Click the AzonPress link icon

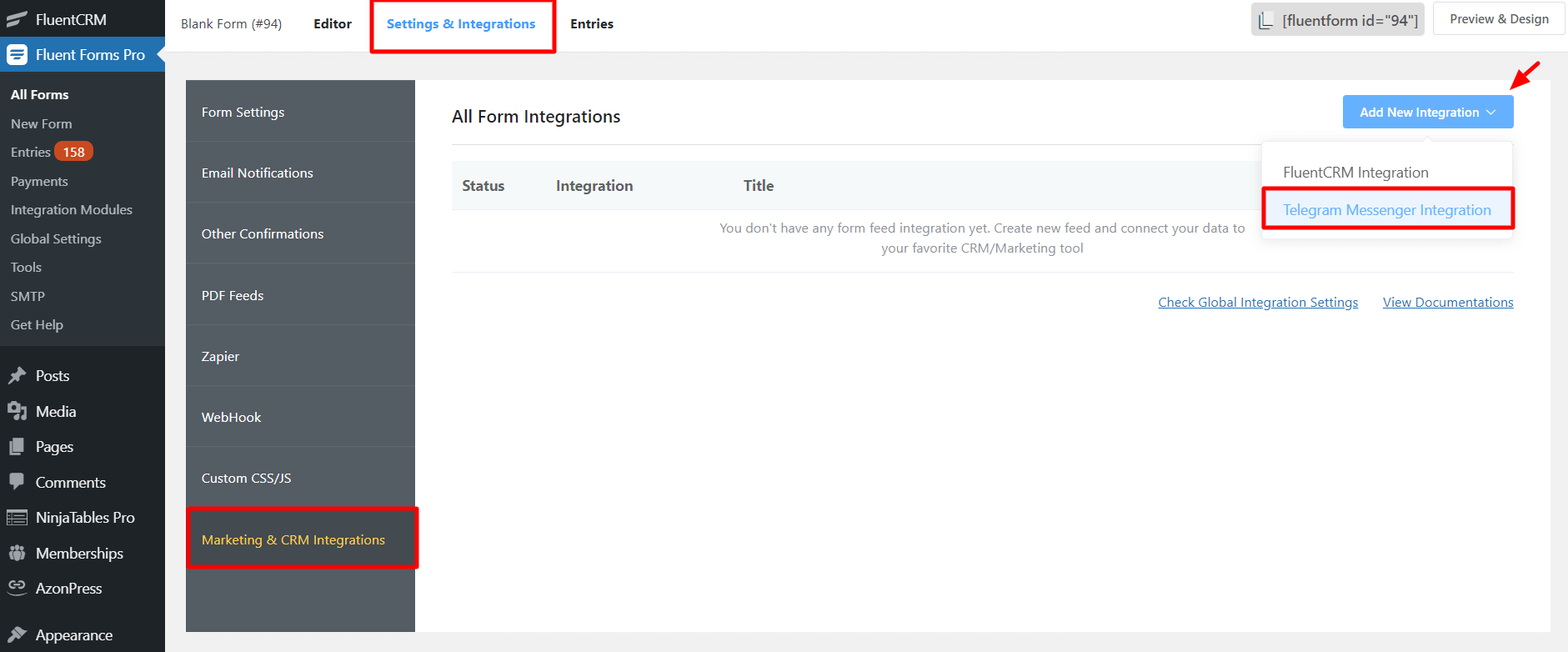[x=17, y=588]
